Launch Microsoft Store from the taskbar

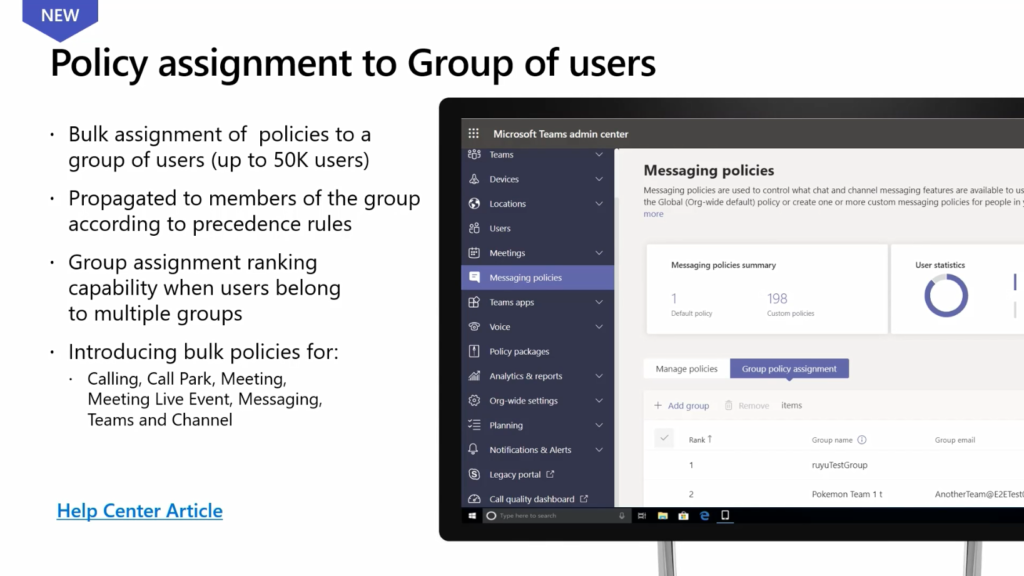tap(684, 516)
